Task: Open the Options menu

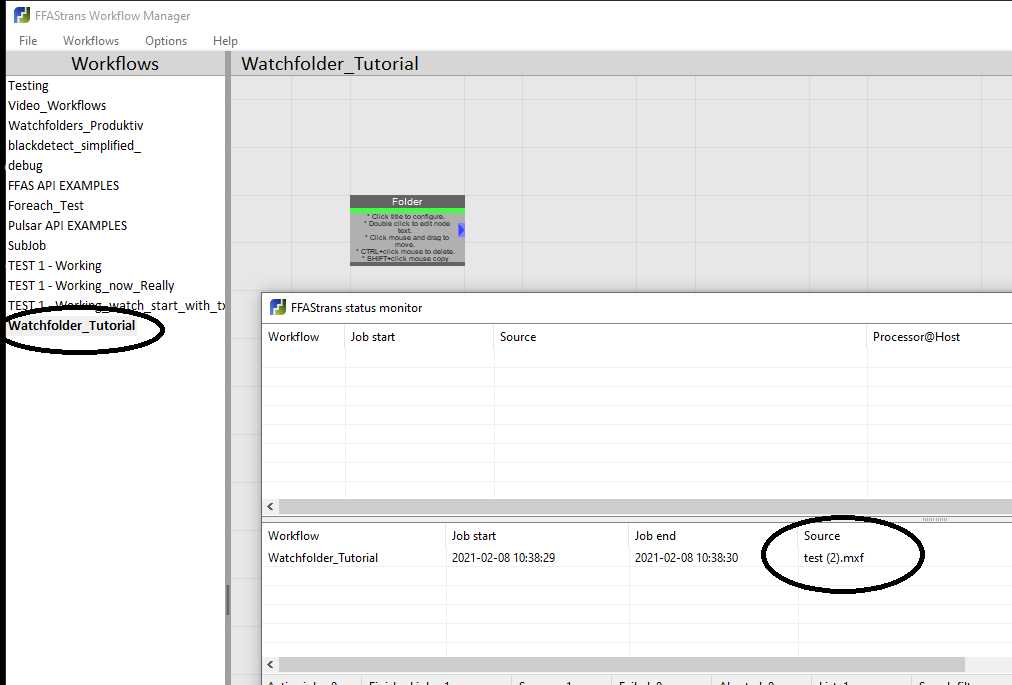Action: pos(166,41)
